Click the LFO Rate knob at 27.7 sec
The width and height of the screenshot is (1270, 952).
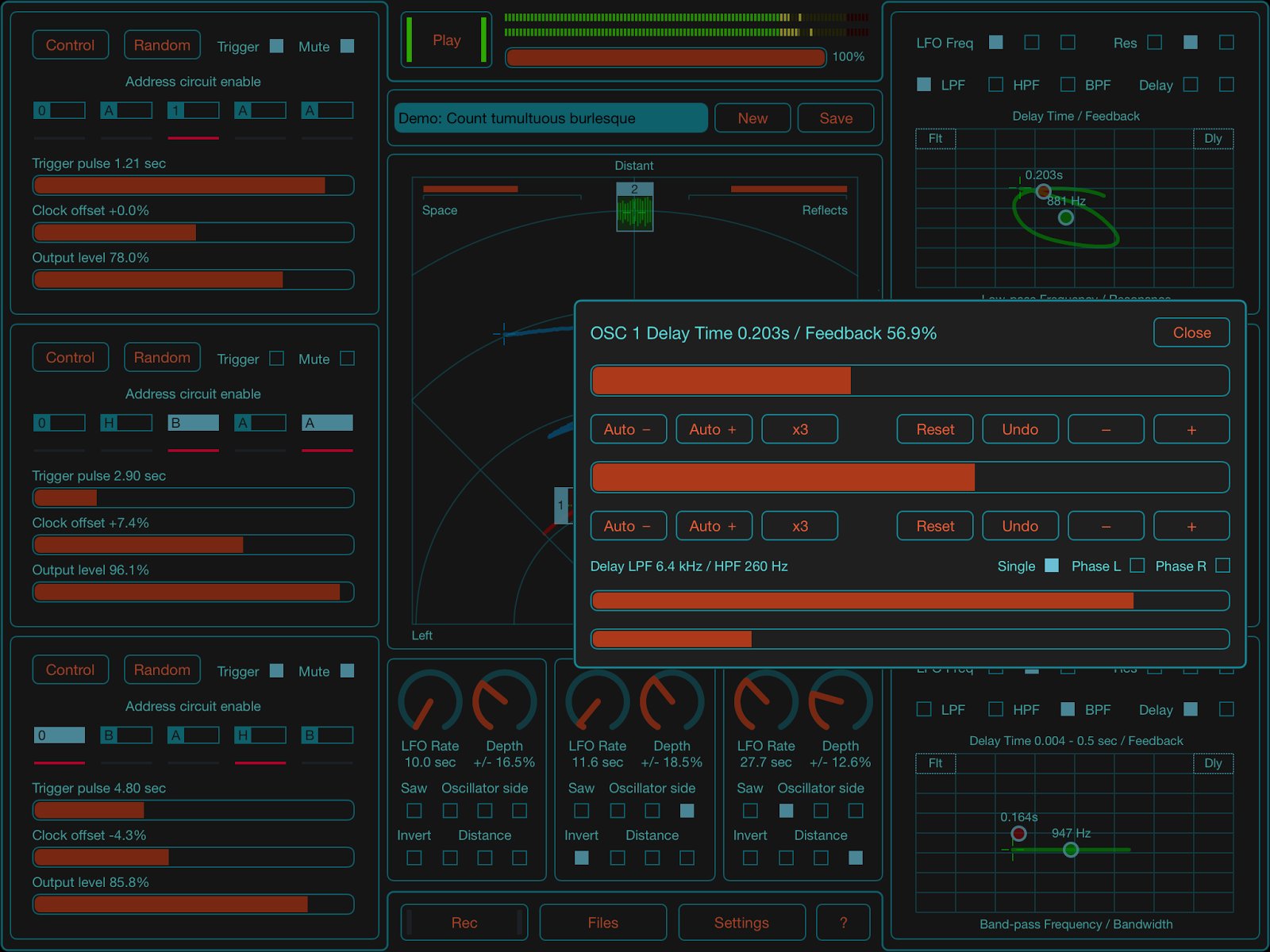pos(766,701)
